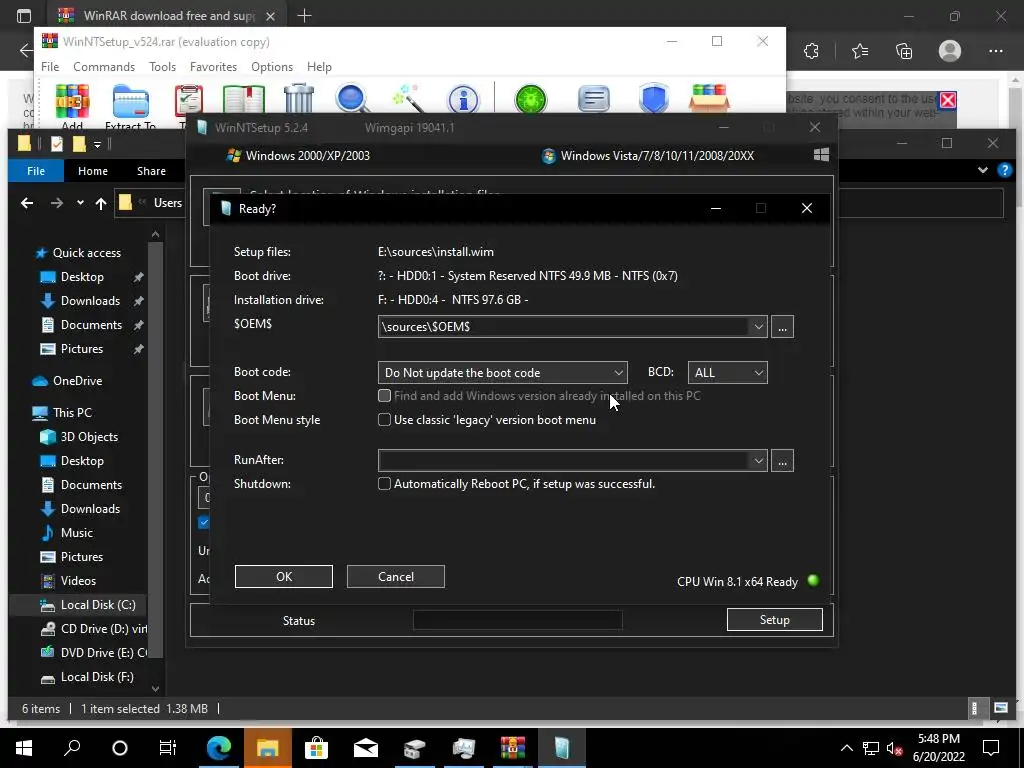Click the Edge browser profile avatar icon
The image size is (1024, 768).
coord(950,51)
